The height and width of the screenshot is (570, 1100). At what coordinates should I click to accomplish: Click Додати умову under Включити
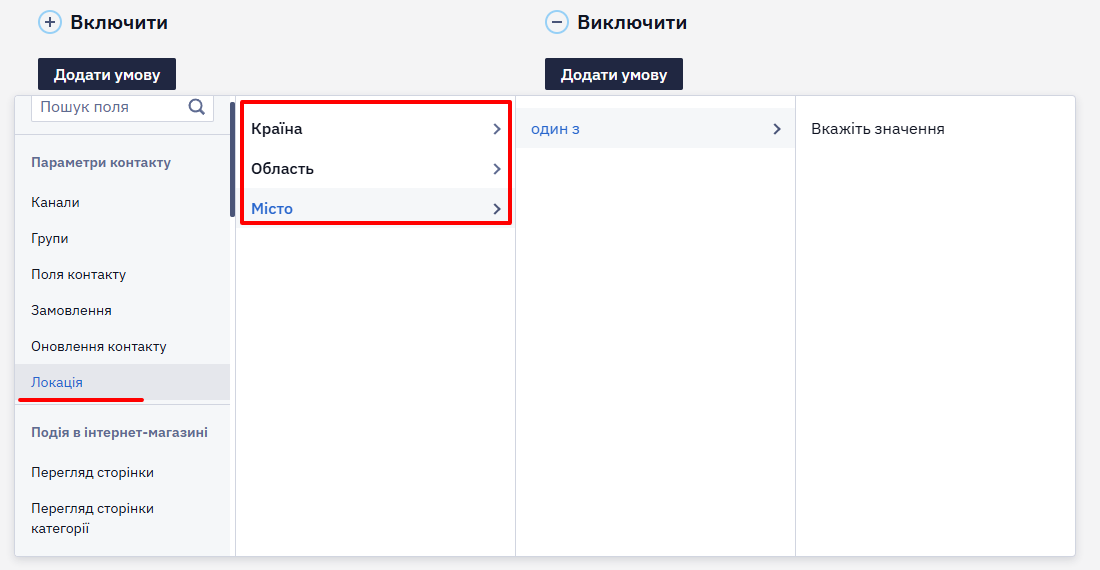pos(107,74)
